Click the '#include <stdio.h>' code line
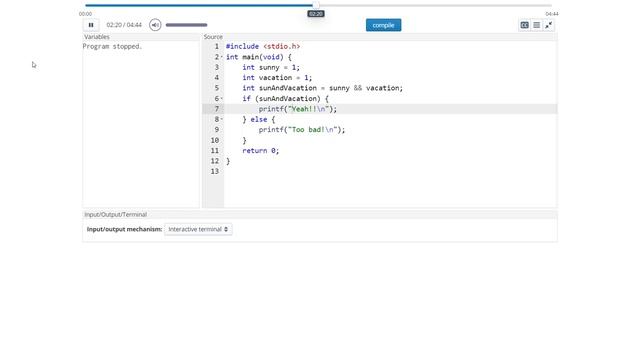The height and width of the screenshot is (360, 640). [x=263, y=47]
